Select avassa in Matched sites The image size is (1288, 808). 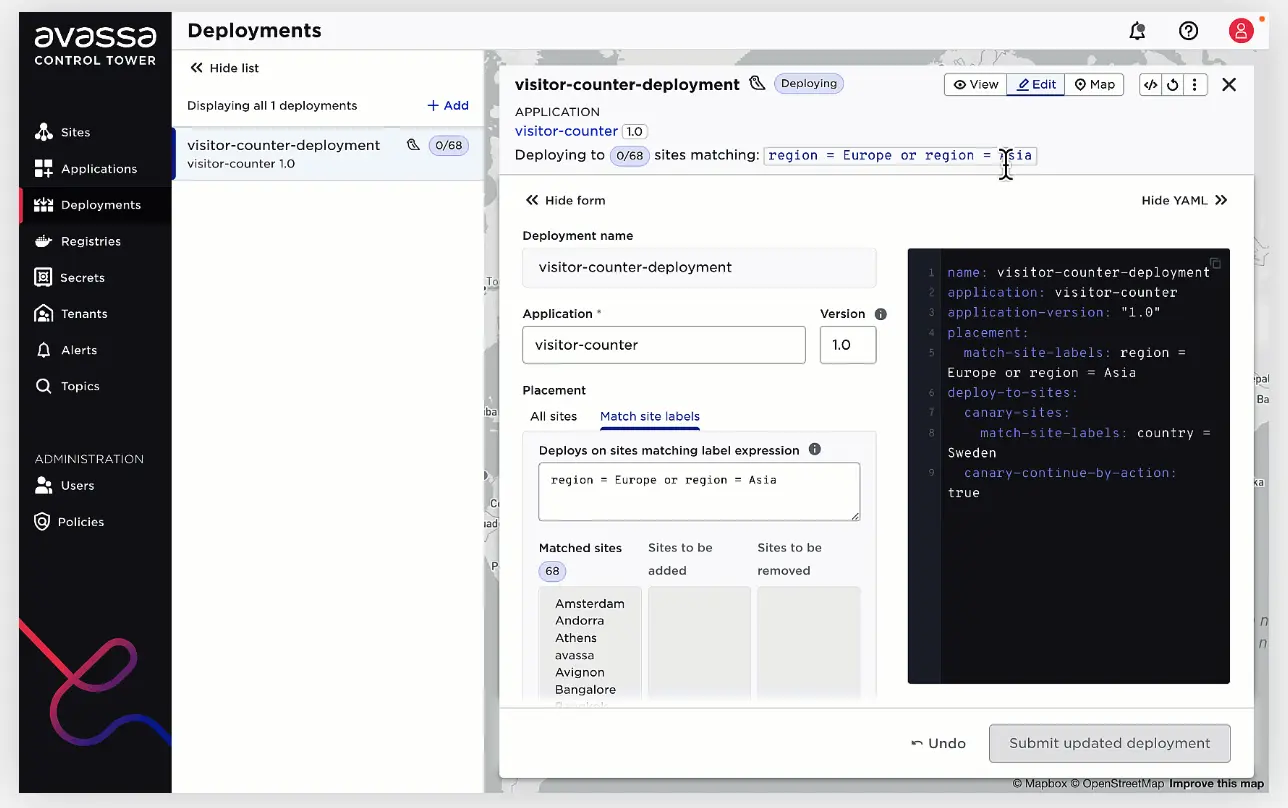pyautogui.click(x=575, y=655)
